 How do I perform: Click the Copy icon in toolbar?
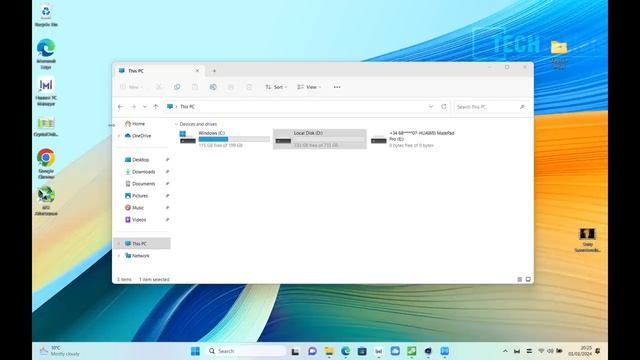(x=177, y=87)
